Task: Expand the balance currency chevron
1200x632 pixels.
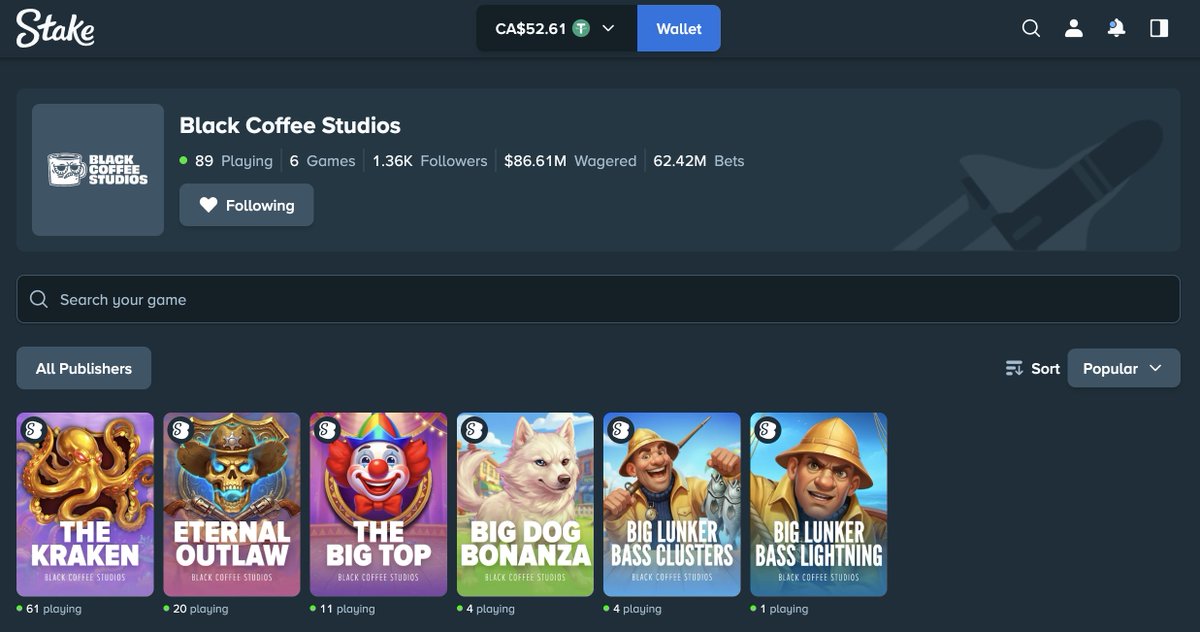Action: (608, 29)
